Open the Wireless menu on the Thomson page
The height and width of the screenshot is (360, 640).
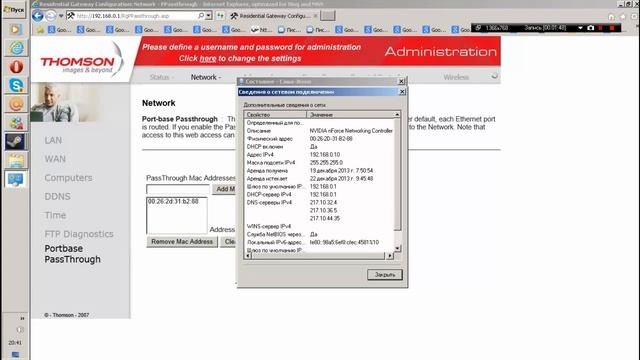tap(456, 77)
